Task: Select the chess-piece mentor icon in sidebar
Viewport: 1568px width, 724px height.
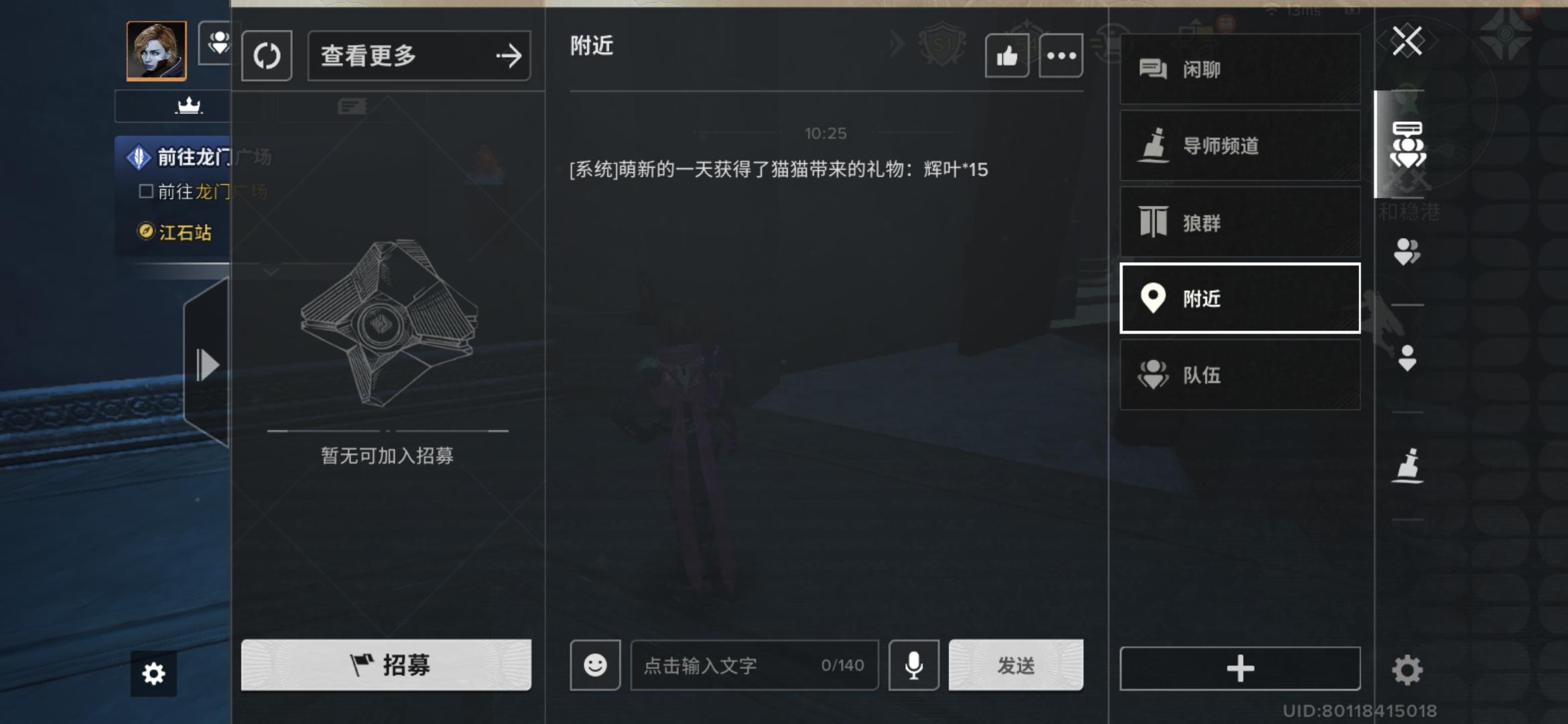Action: [x=1407, y=465]
